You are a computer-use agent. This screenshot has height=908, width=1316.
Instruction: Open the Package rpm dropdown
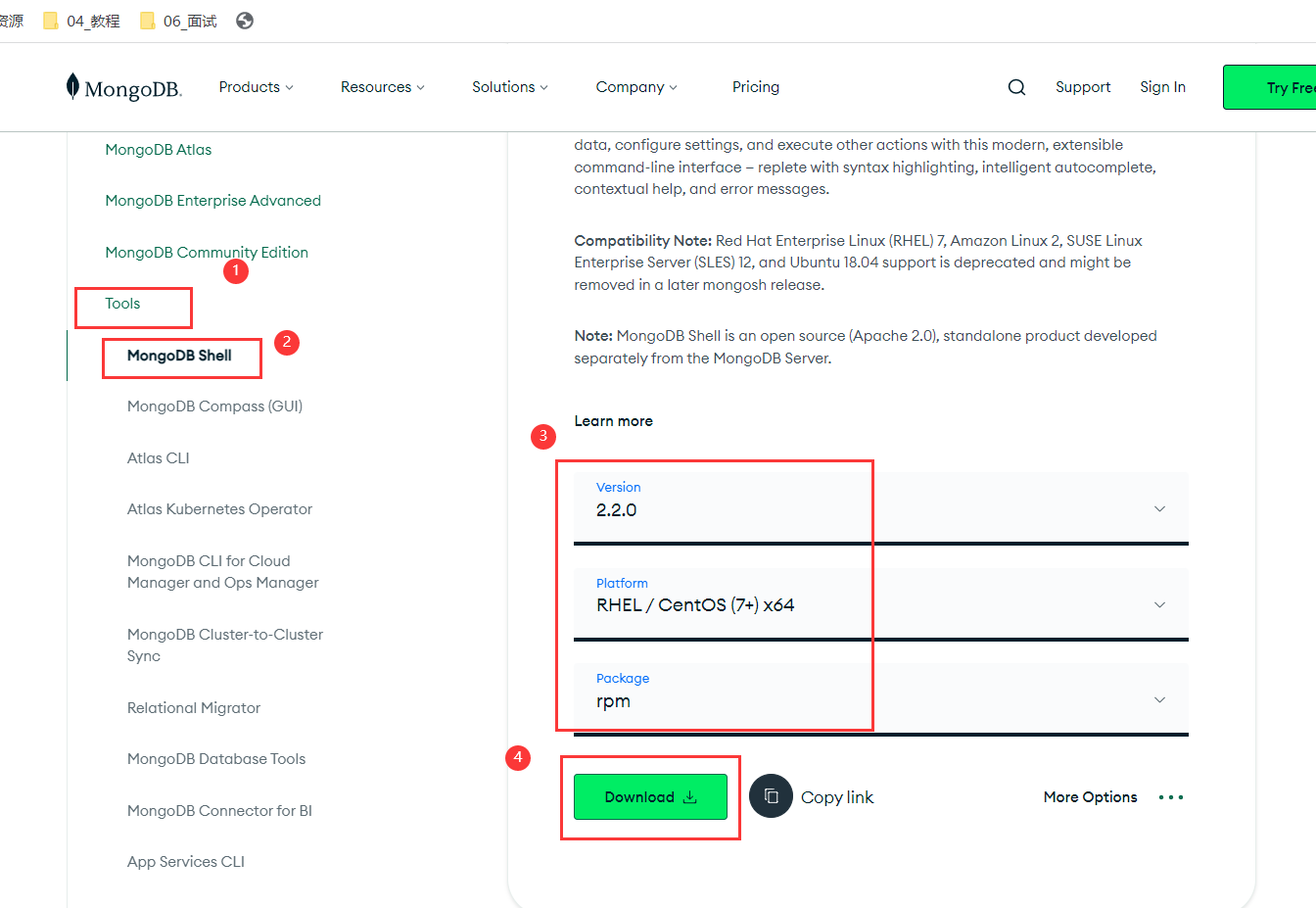coord(880,699)
